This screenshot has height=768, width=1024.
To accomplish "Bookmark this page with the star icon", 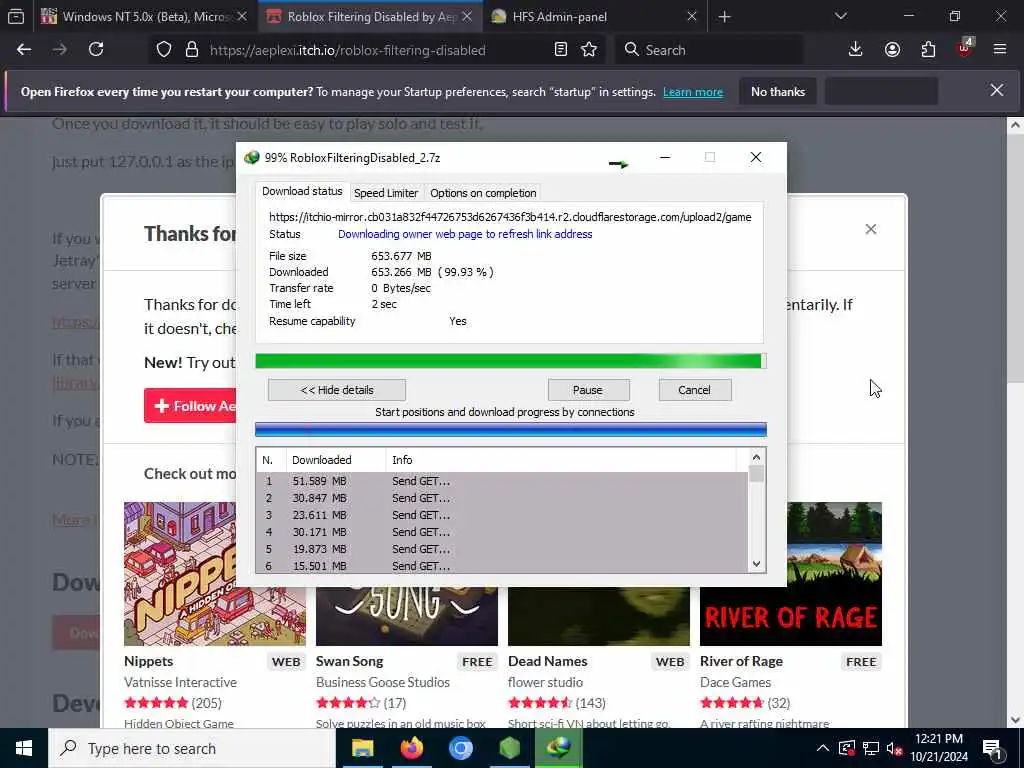I will [x=589, y=50].
